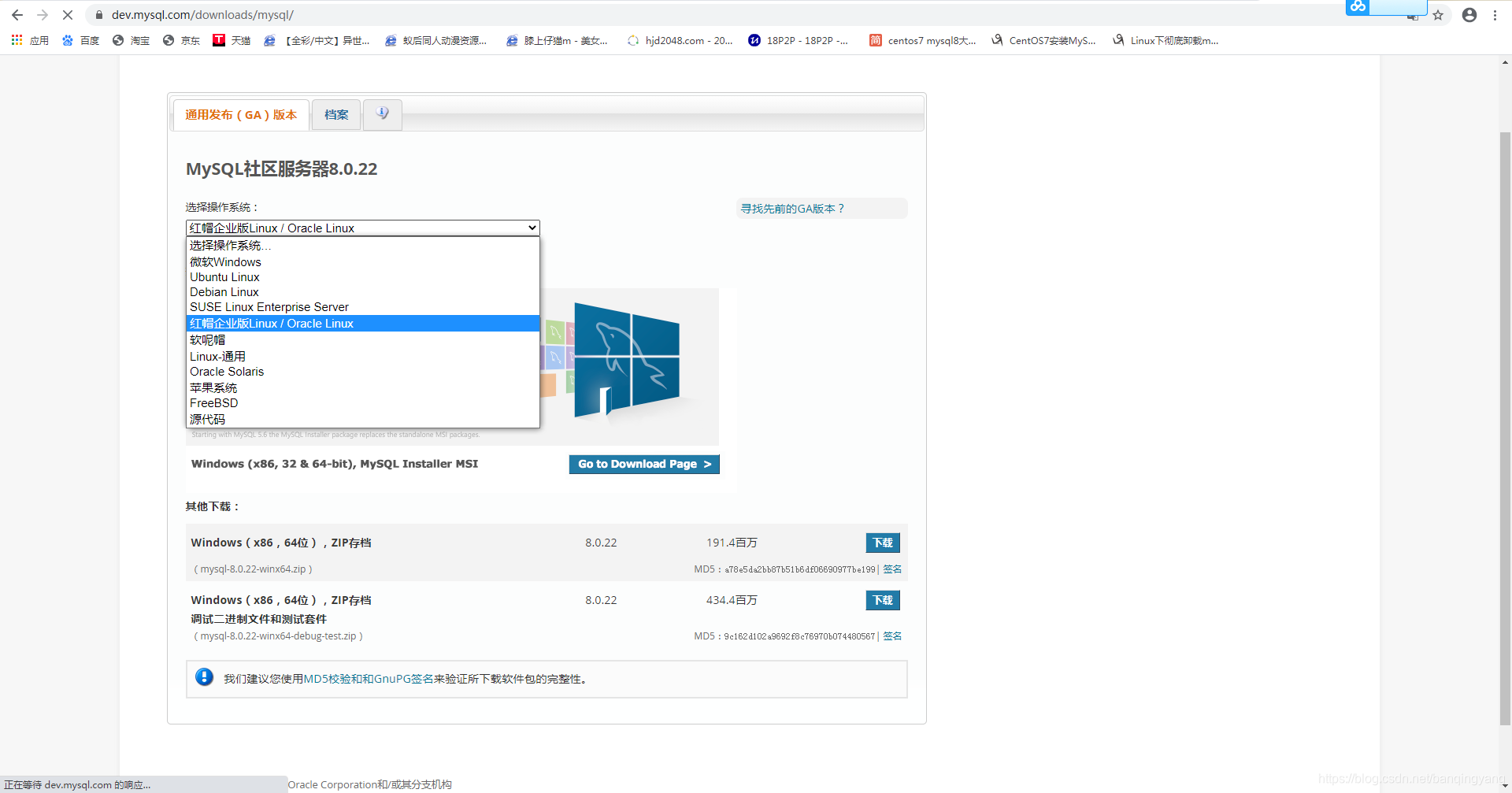
Task: Select Ubuntu Linux in the OS list
Action: point(363,277)
